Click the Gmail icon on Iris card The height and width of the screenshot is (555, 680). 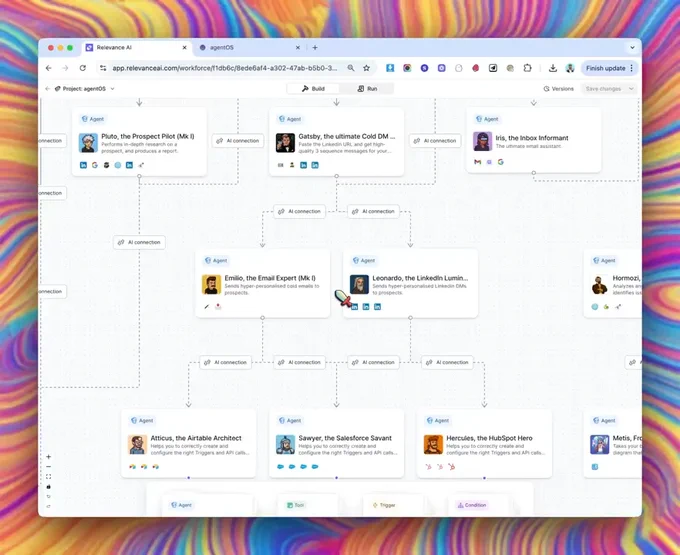[x=477, y=162]
